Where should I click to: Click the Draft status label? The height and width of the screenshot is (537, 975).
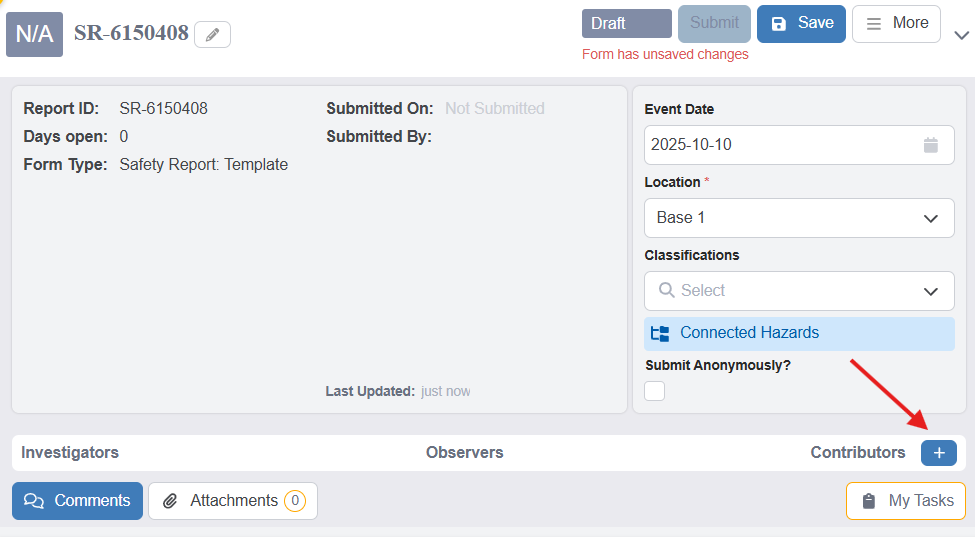tap(626, 24)
